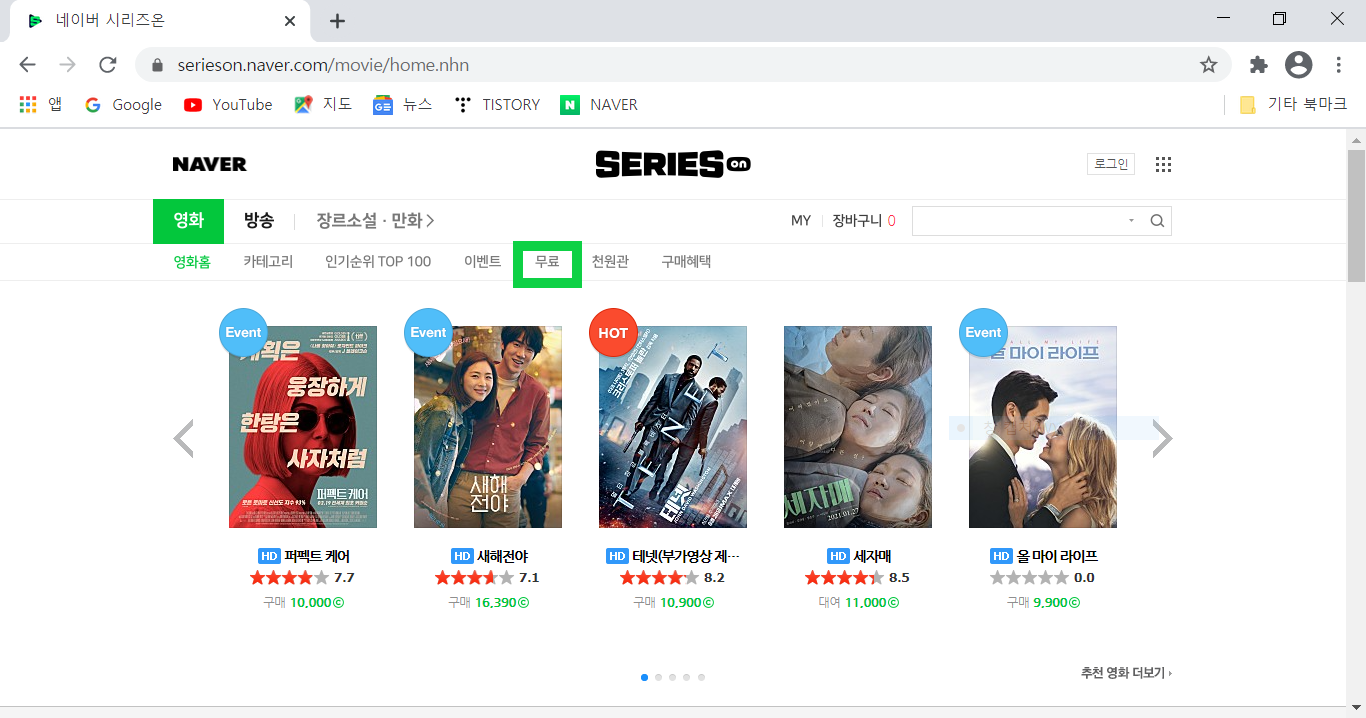The image size is (1366, 718).
Task: Open the 천원관 submenu
Action: pos(610,262)
